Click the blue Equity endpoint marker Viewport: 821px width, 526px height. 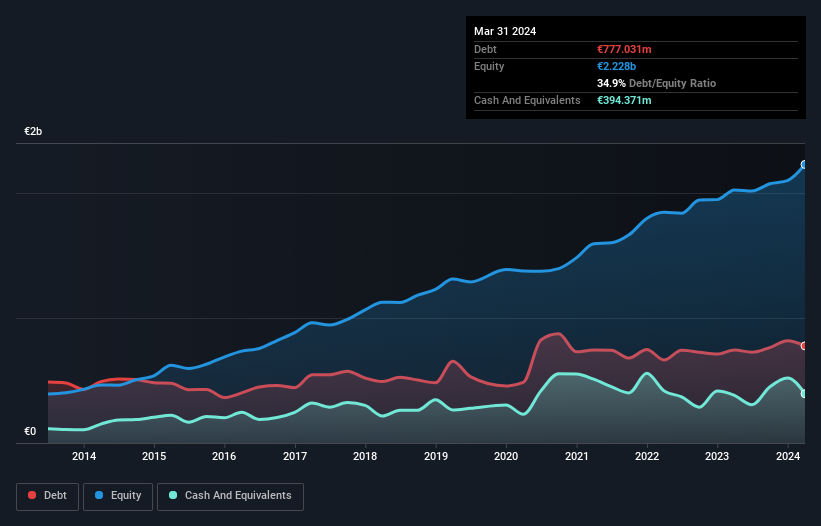[x=804, y=165]
